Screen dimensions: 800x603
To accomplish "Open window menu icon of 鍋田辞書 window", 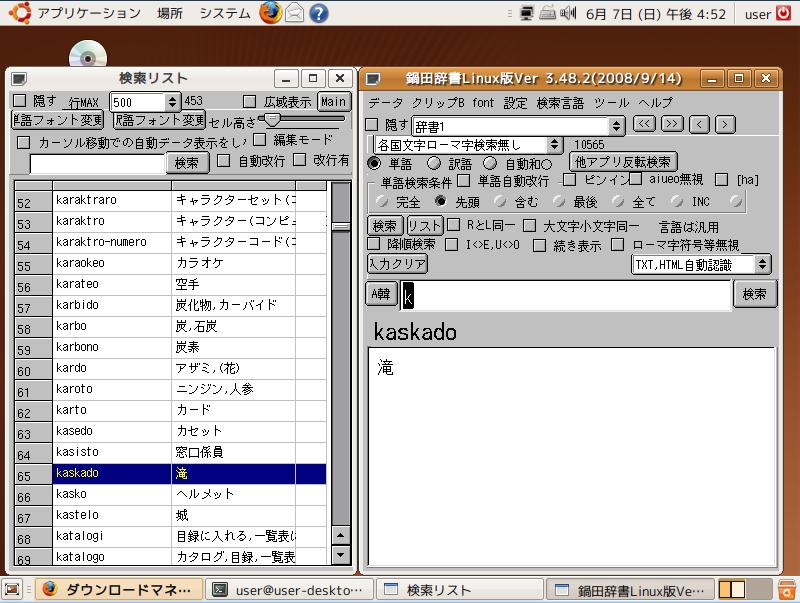I will (373, 79).
